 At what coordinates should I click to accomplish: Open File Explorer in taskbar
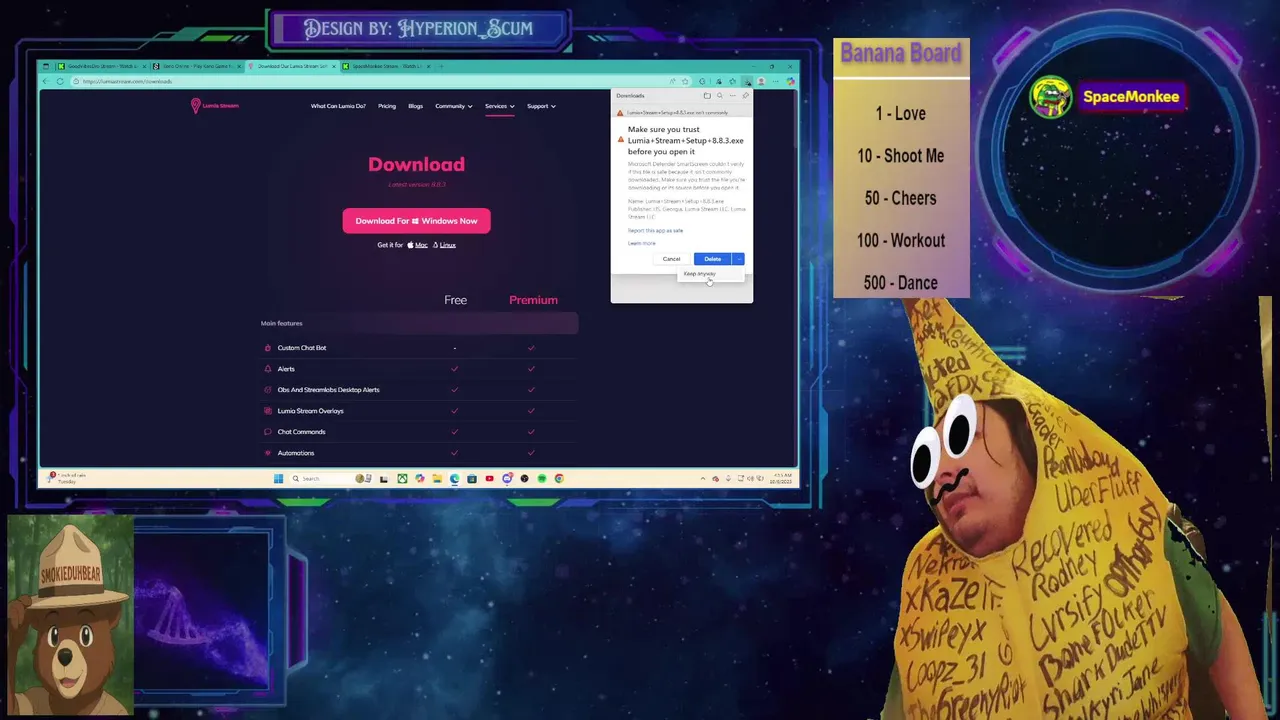(x=437, y=479)
